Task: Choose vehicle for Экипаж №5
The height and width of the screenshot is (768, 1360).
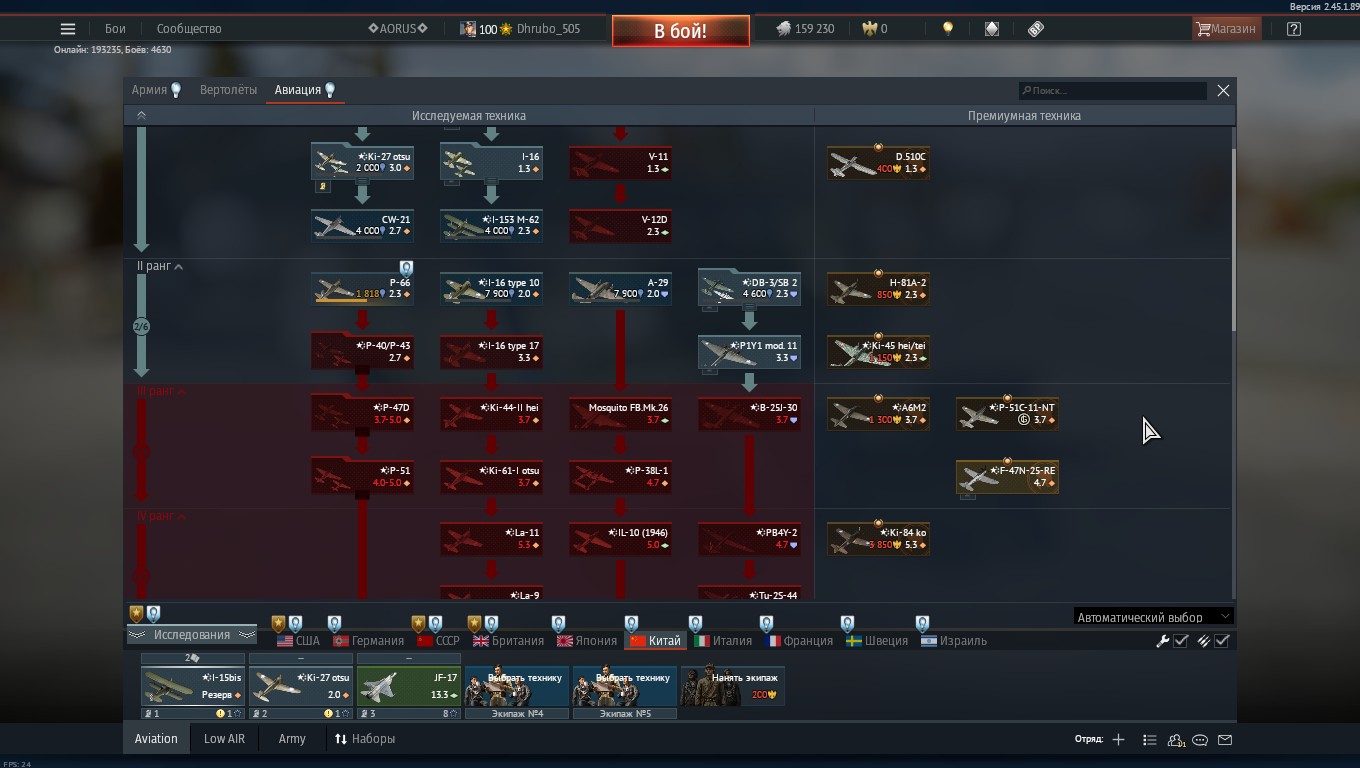Action: [625, 687]
